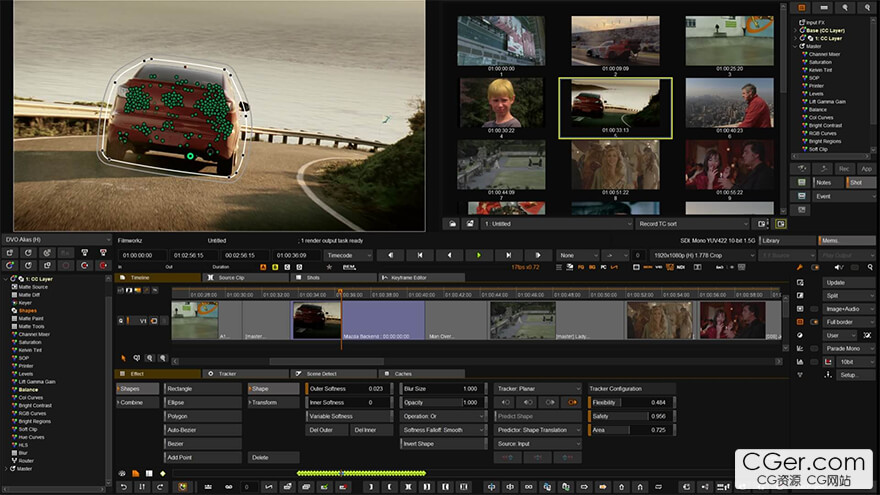The height and width of the screenshot is (495, 880).
Task: Toggle the switch next to Image+Audio
Action: pos(814,309)
